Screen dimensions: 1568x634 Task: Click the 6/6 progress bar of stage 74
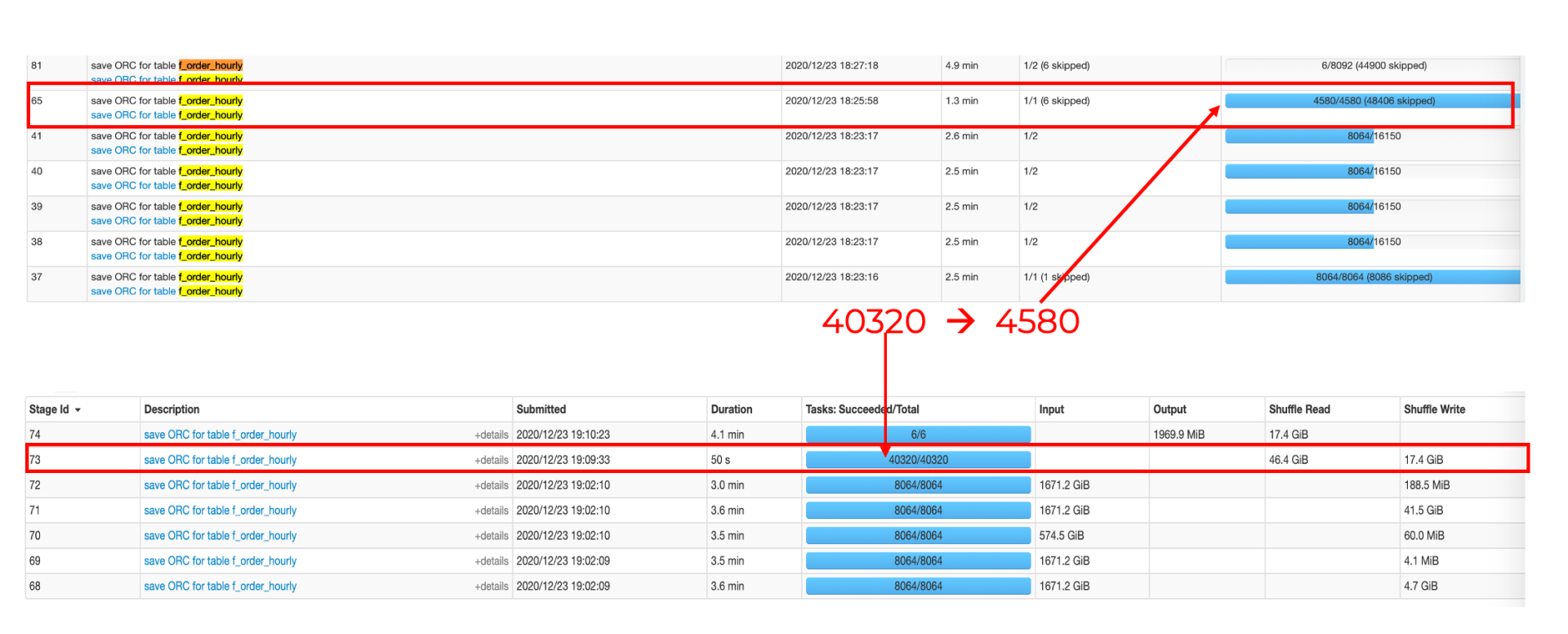point(918,435)
